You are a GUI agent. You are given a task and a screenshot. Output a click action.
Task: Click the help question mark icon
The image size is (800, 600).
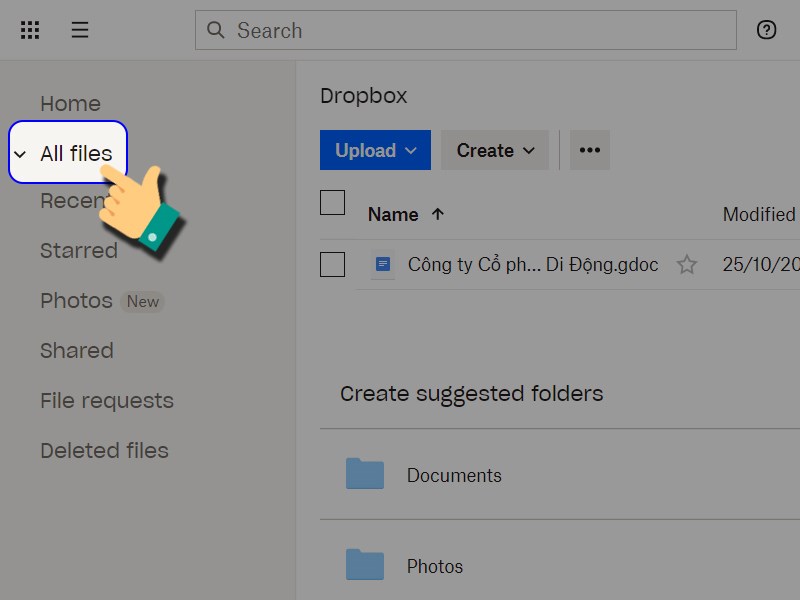(x=766, y=30)
